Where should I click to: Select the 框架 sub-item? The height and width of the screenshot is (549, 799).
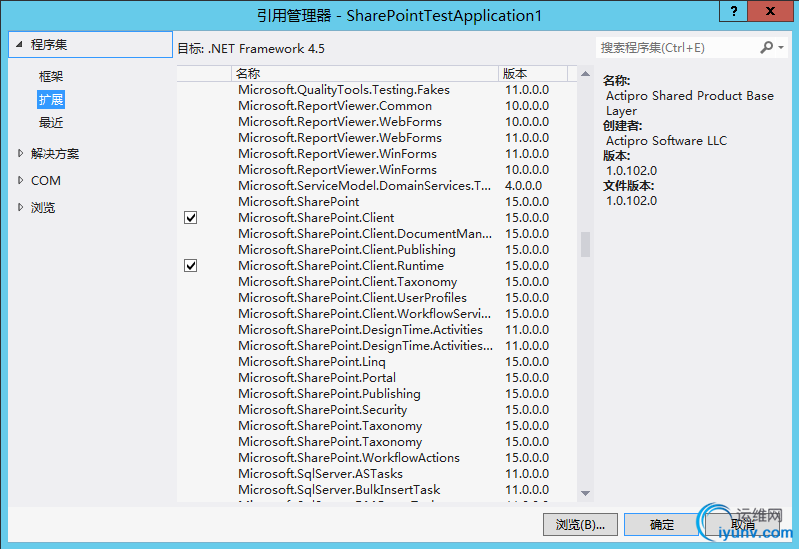point(51,76)
